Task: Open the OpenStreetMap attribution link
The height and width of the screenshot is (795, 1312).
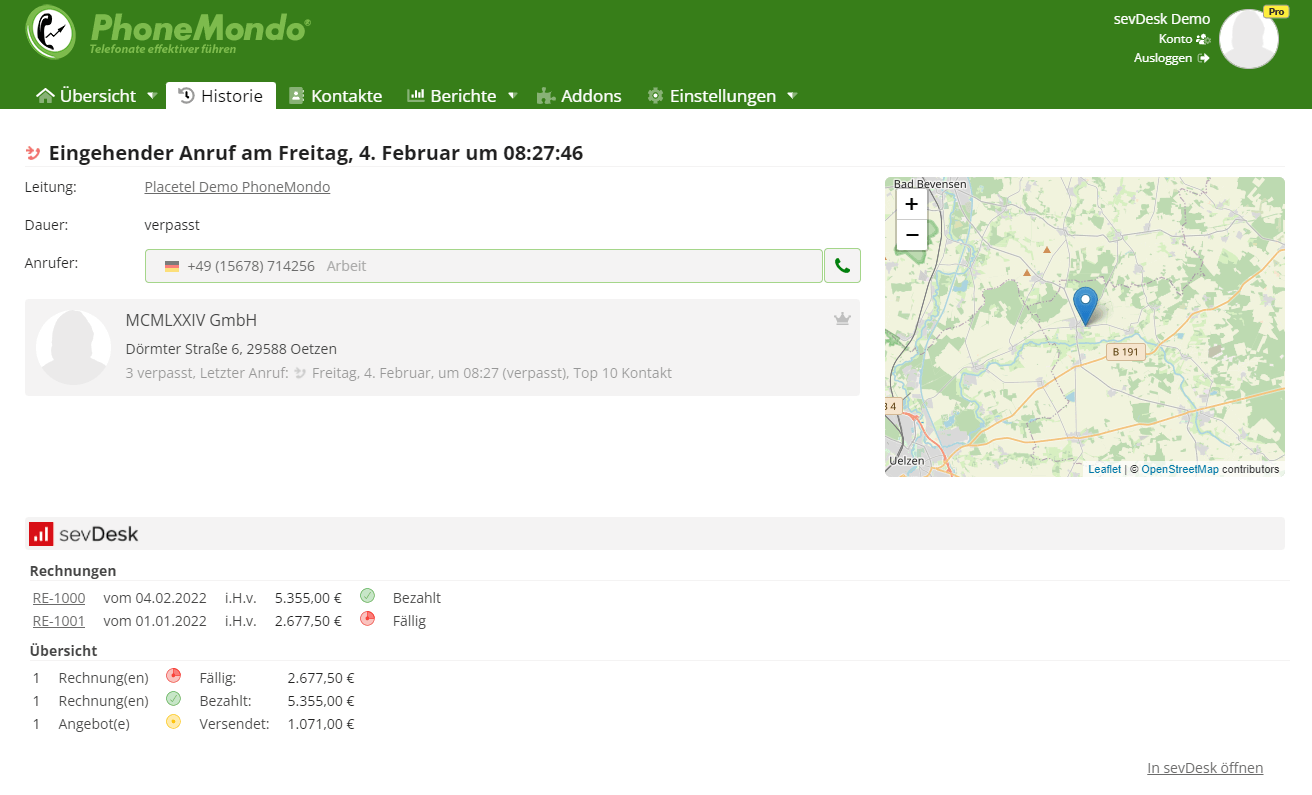Action: click(1180, 469)
